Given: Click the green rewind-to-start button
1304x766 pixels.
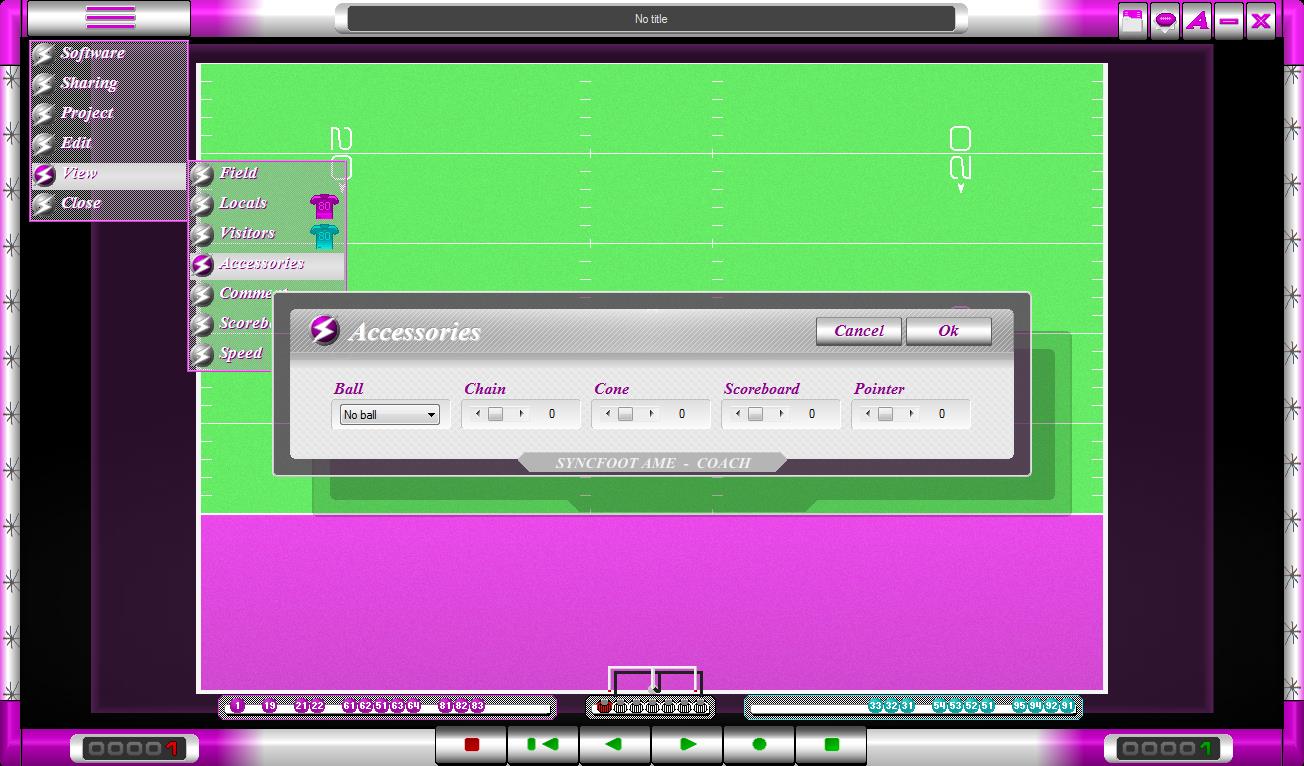Looking at the screenshot, I should pyautogui.click(x=543, y=745).
